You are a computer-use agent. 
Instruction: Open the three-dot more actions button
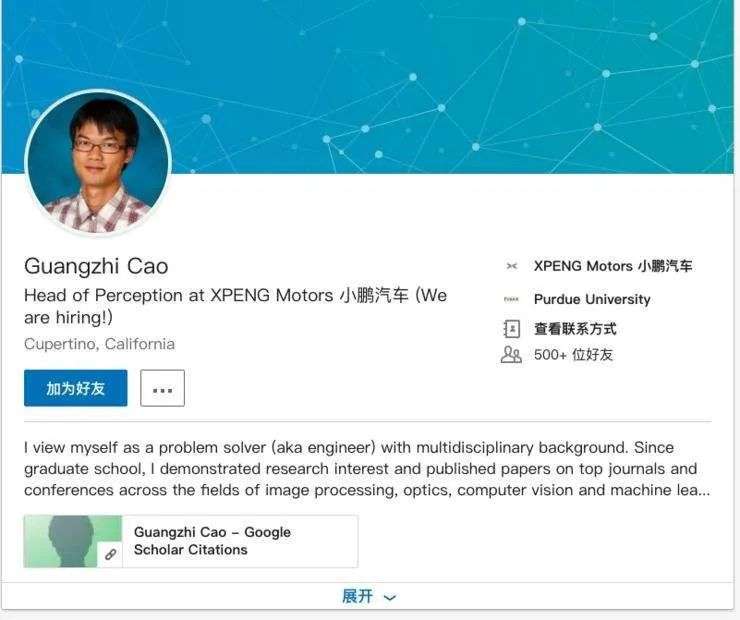pyautogui.click(x=162, y=388)
